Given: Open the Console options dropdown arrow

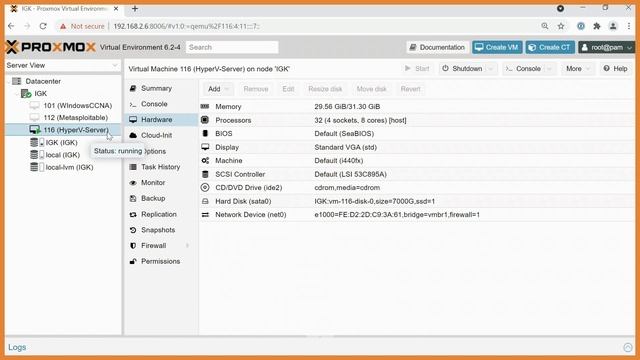Looking at the screenshot, I should coord(550,69).
